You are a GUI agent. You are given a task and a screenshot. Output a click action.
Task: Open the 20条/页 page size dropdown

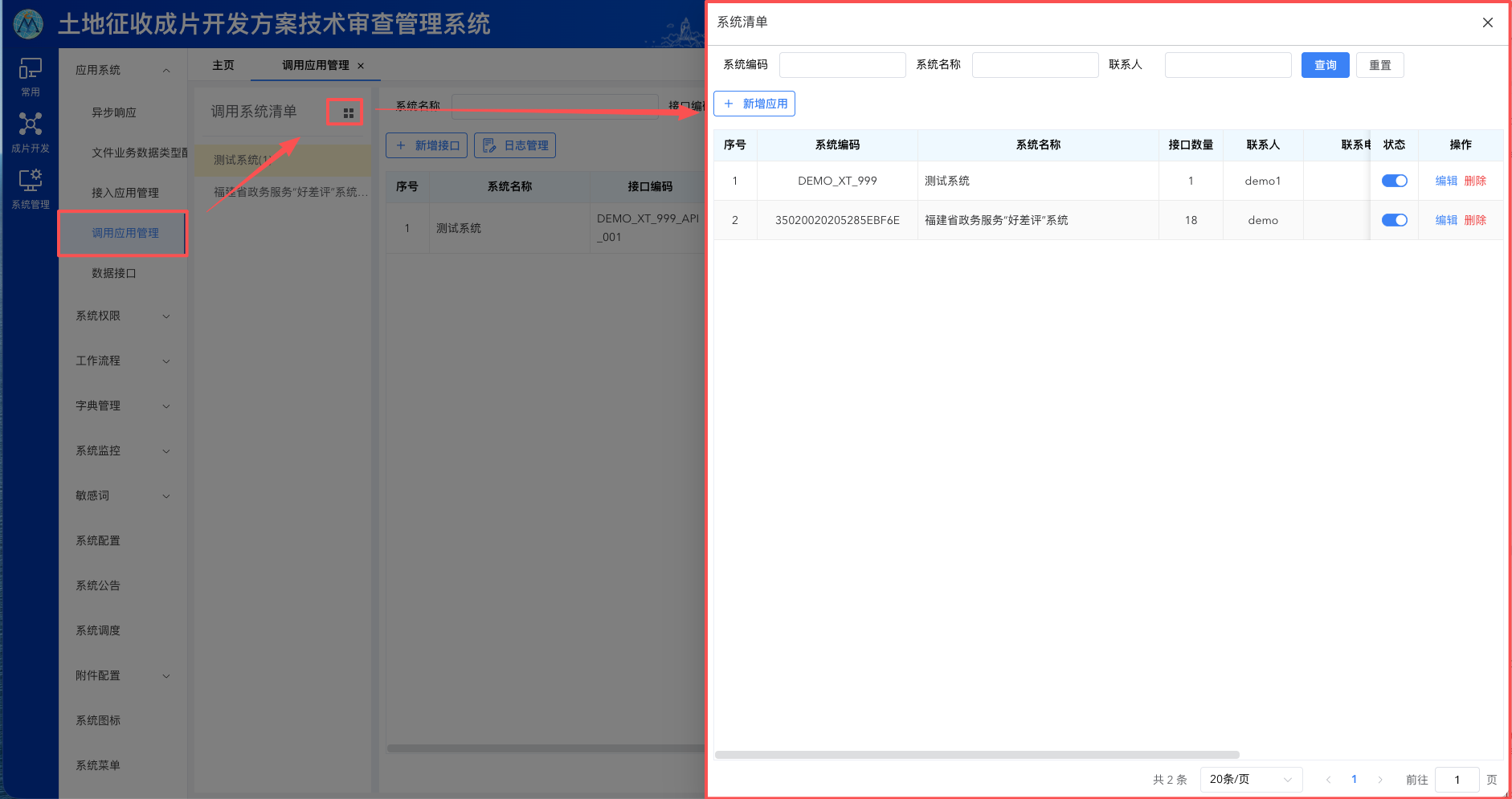[1250, 779]
